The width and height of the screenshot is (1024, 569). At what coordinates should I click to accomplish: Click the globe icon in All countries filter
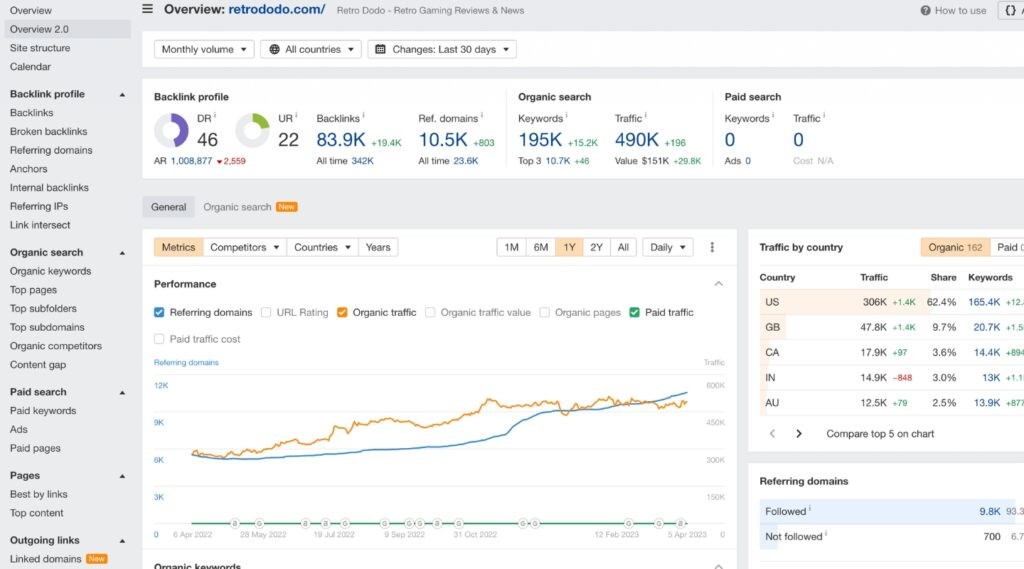(x=274, y=49)
